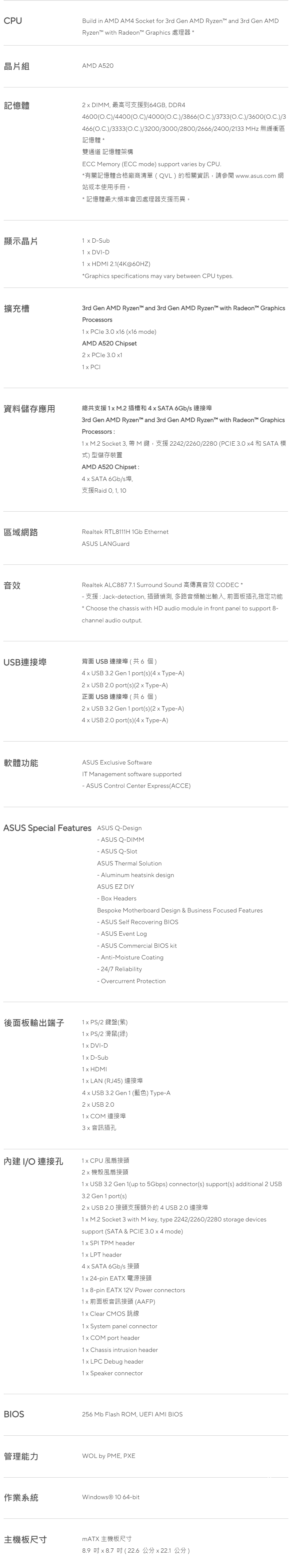
Task: Click the 記憶體 memory section heading
Action: (16, 106)
